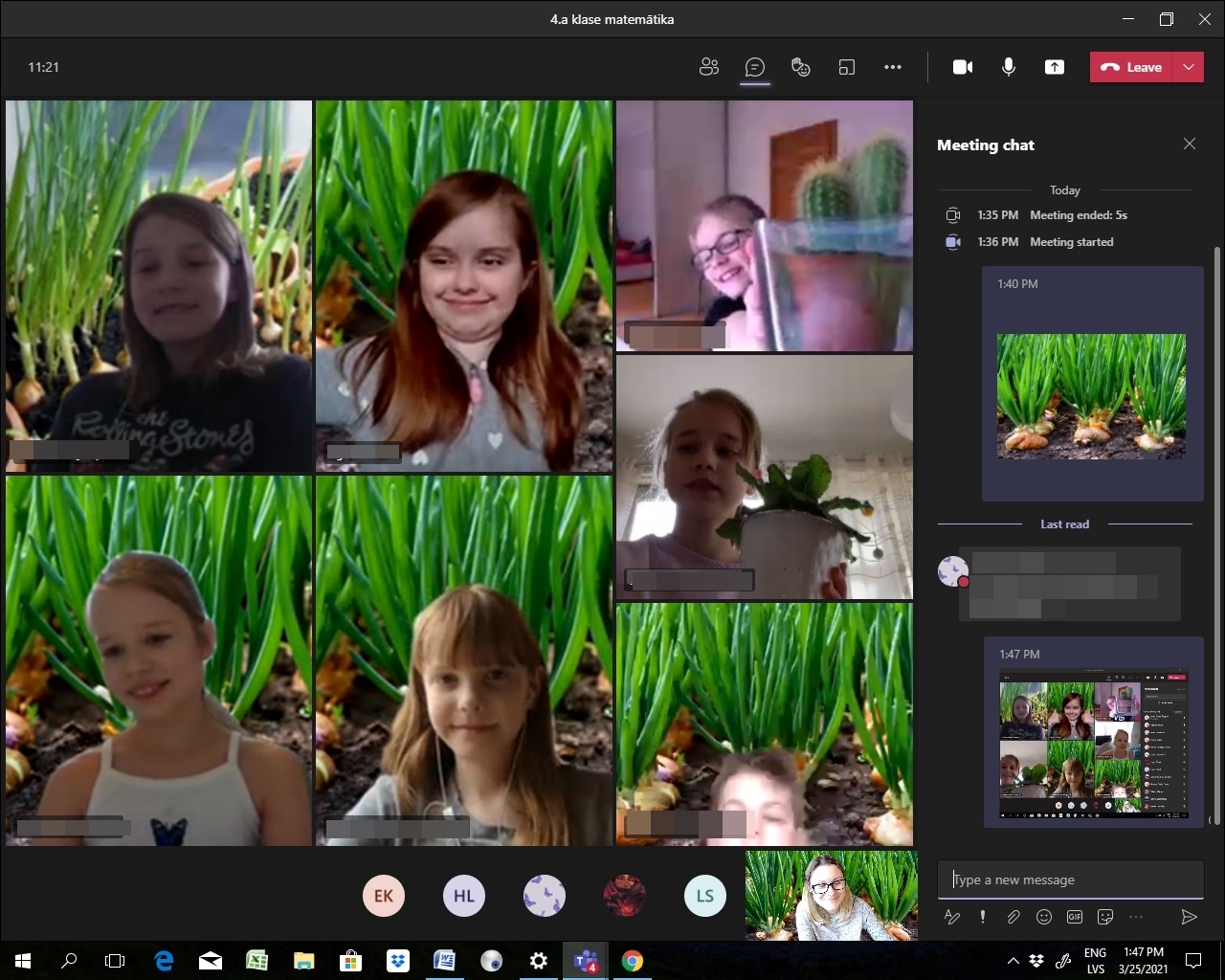Viewport: 1225px width, 980px height.
Task: Click the Leave meeting button
Action: pyautogui.click(x=1132, y=67)
